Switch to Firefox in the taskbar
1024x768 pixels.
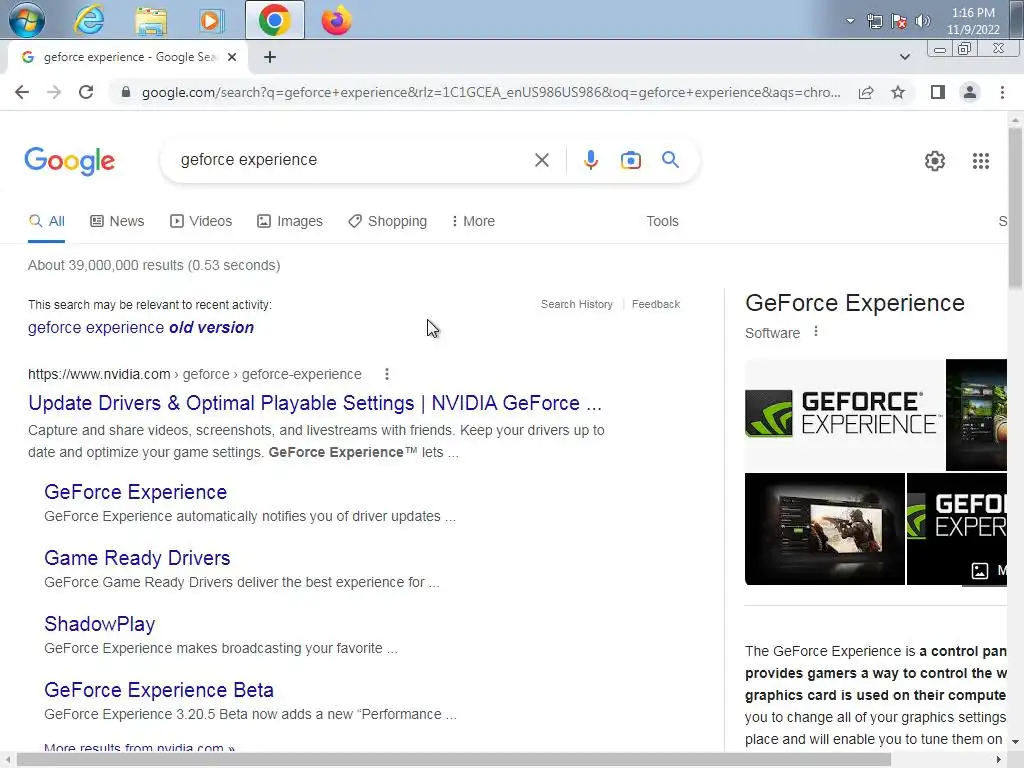(336, 20)
